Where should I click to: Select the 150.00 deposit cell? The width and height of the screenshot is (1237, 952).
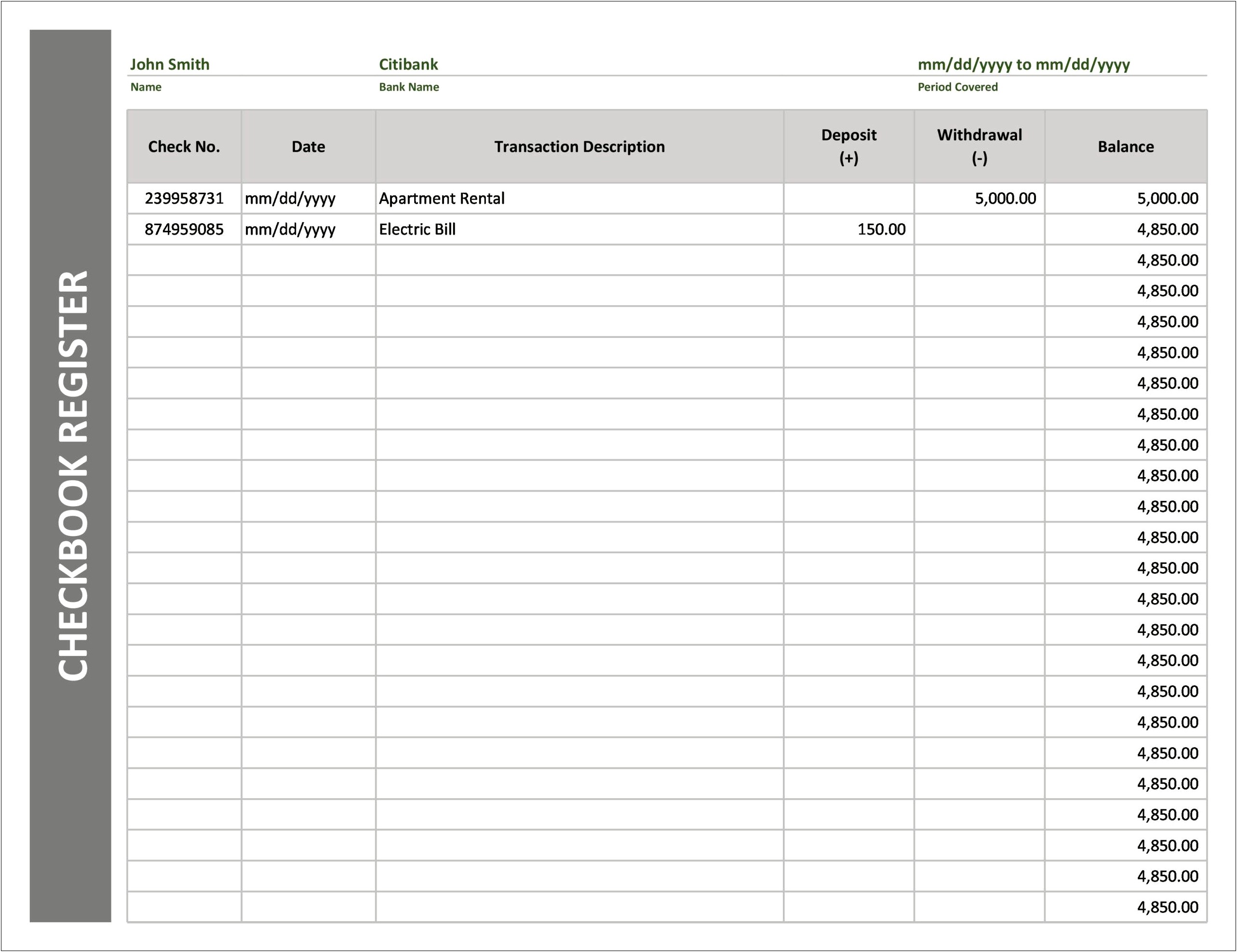pos(848,229)
